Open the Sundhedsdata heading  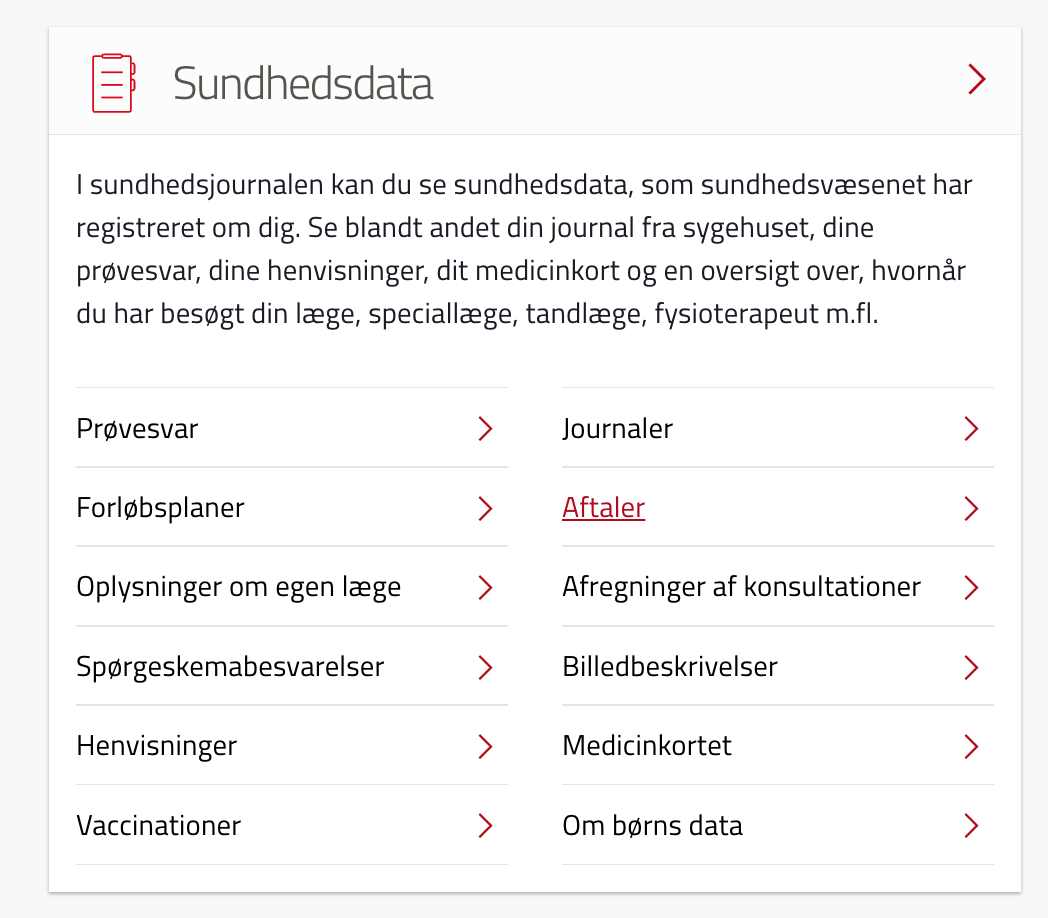pos(303,82)
